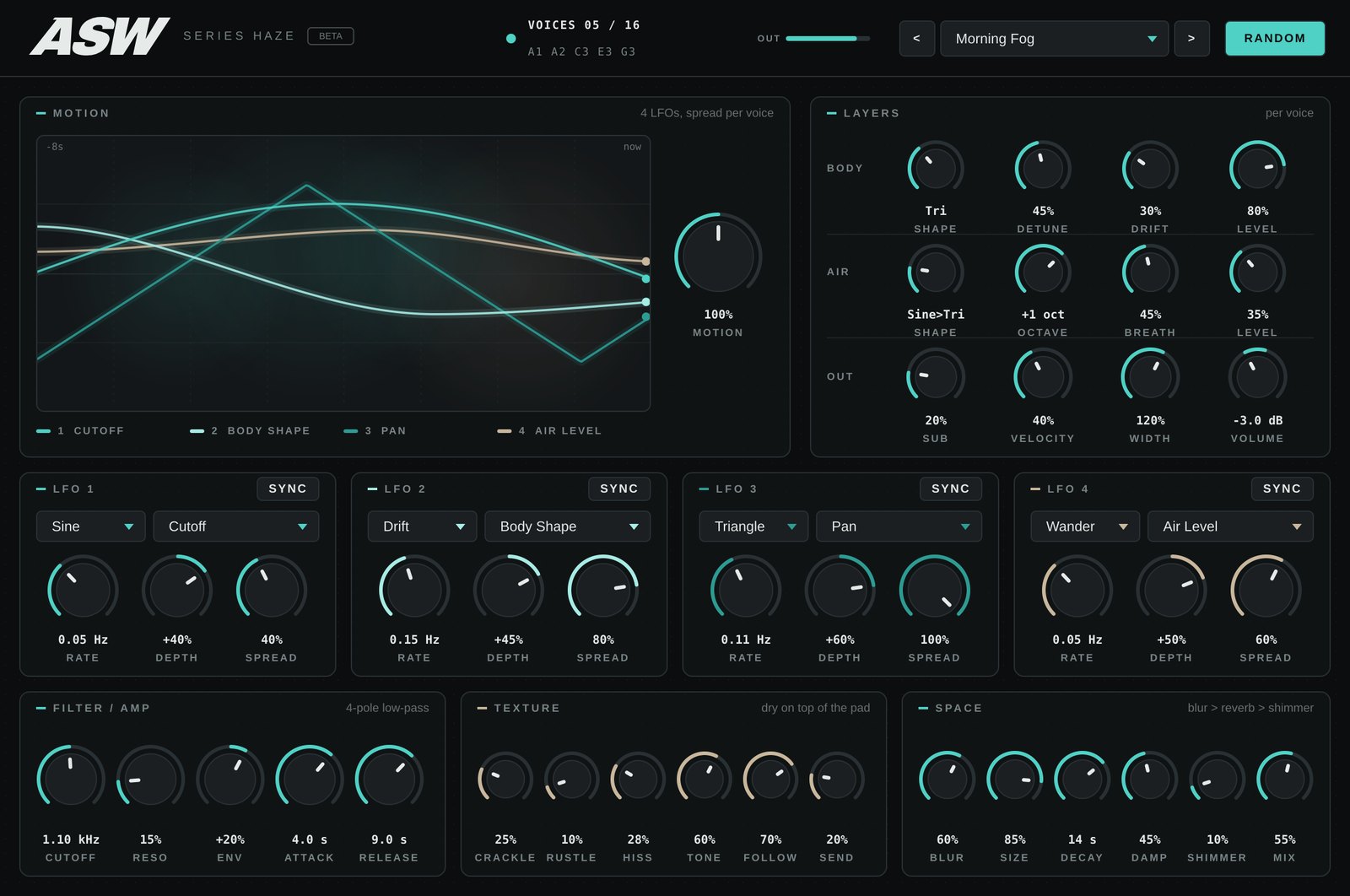Image resolution: width=1350 pixels, height=896 pixels.
Task: Click the VELOCITY knob
Action: 1043,376
